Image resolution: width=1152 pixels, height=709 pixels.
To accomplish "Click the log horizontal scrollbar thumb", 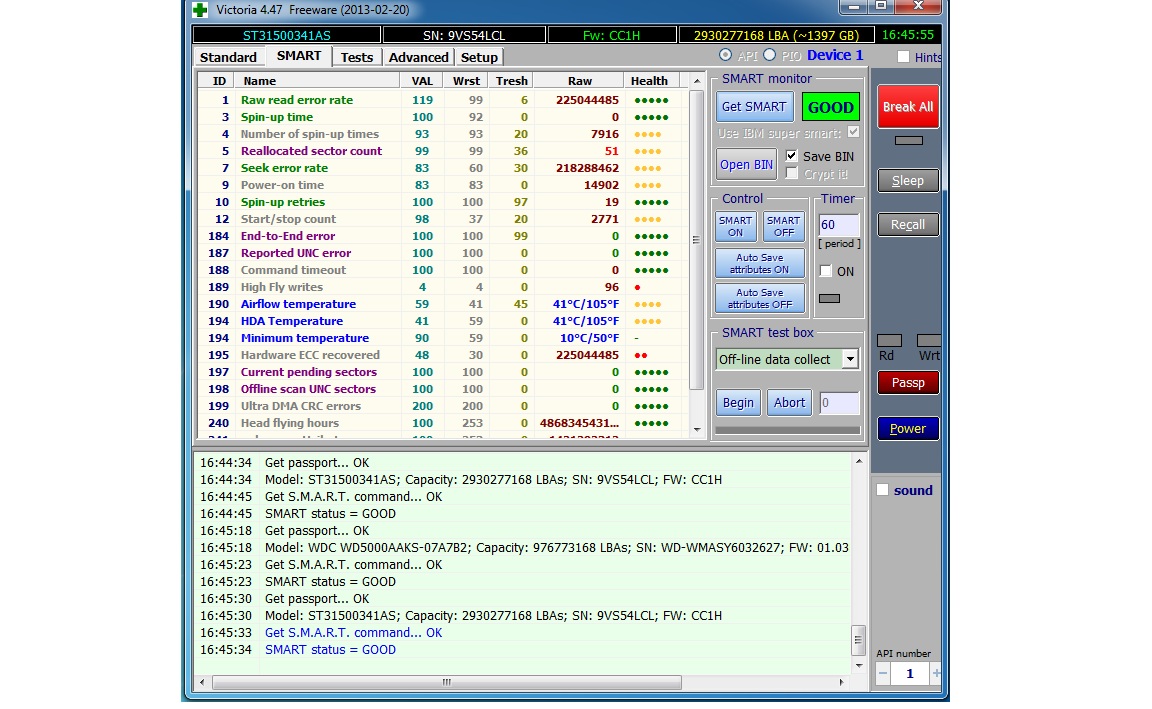I will (447, 683).
